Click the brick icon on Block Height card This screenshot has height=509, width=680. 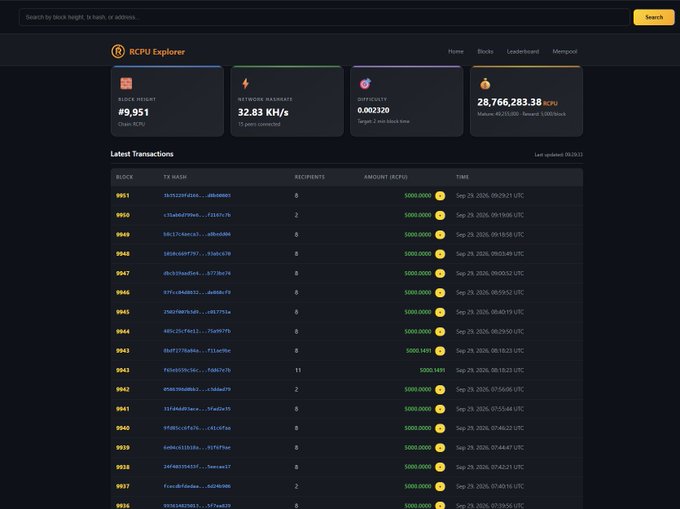point(126,83)
